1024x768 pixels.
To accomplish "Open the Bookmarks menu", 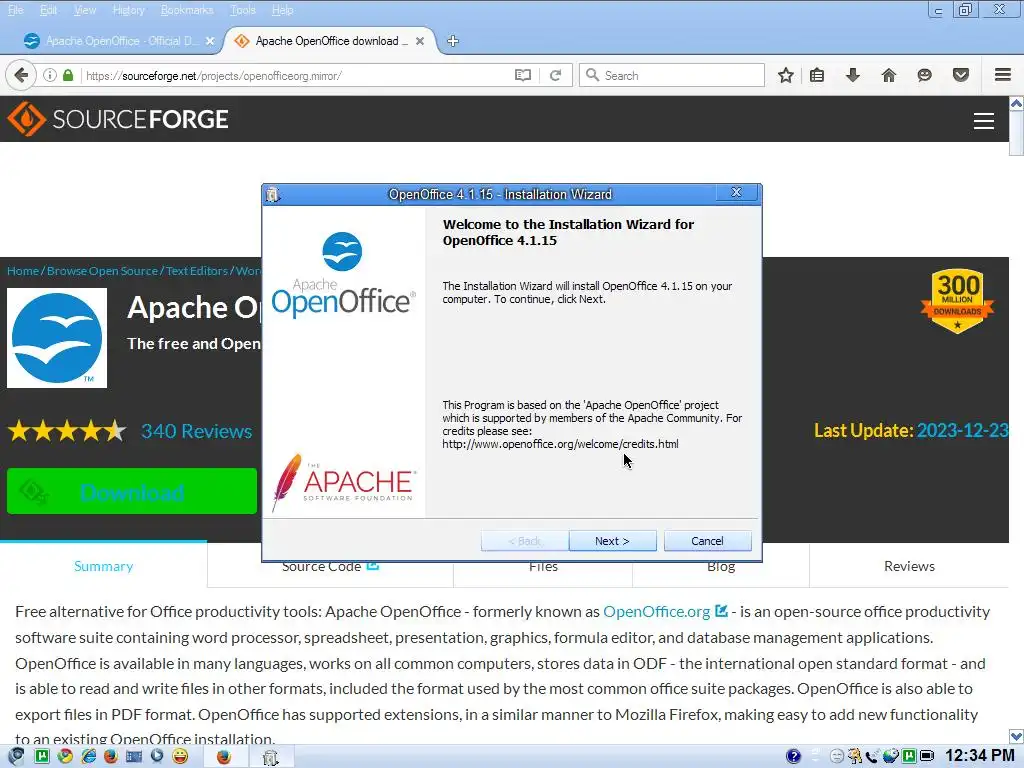I will [x=187, y=10].
